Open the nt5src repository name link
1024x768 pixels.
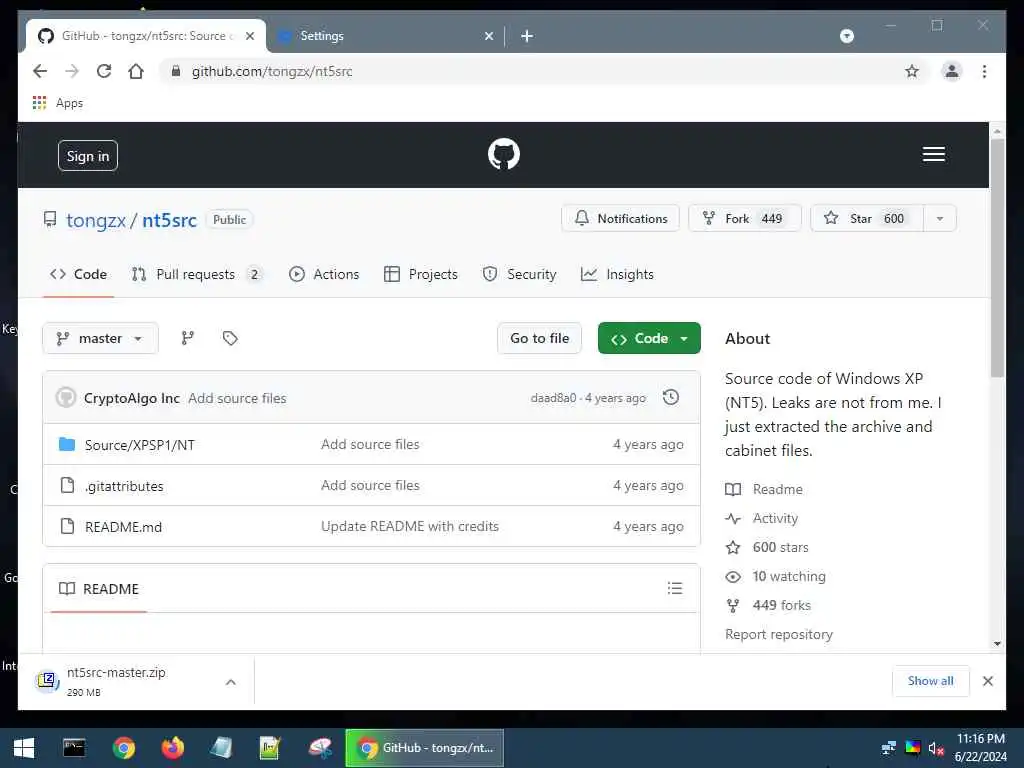pos(169,221)
